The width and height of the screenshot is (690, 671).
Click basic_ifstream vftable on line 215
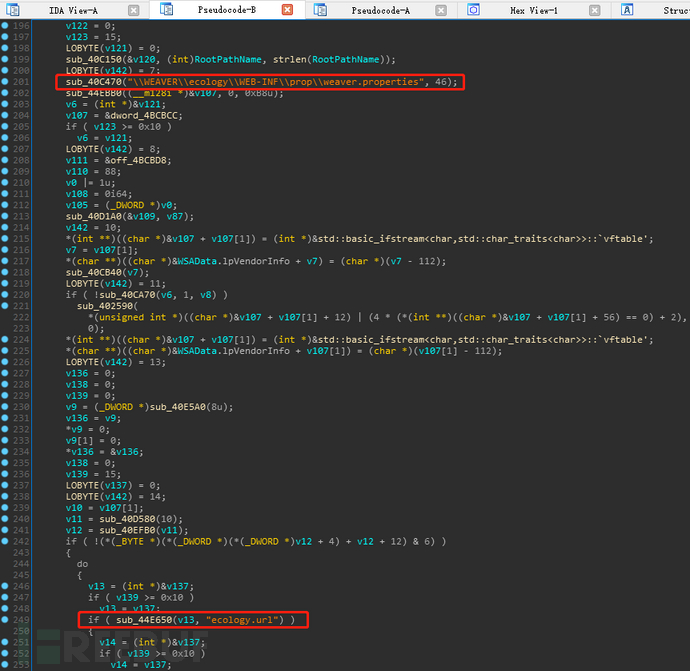click(483, 238)
